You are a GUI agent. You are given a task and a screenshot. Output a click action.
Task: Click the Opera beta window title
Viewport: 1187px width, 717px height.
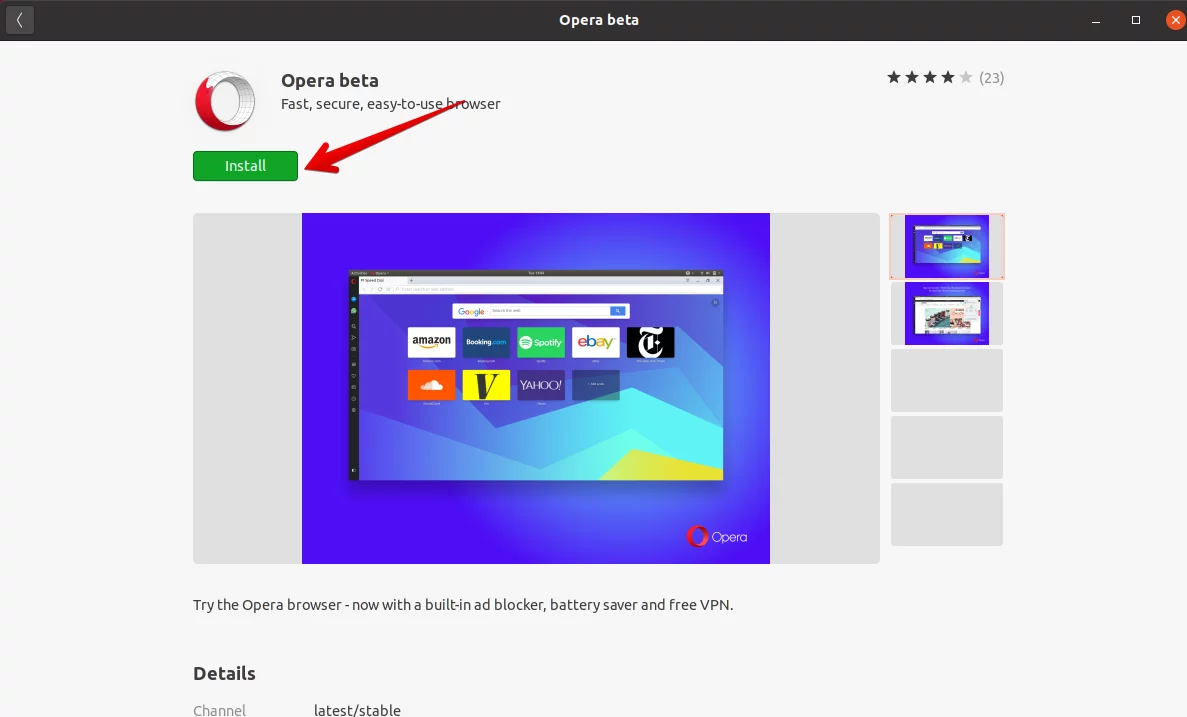tap(599, 20)
